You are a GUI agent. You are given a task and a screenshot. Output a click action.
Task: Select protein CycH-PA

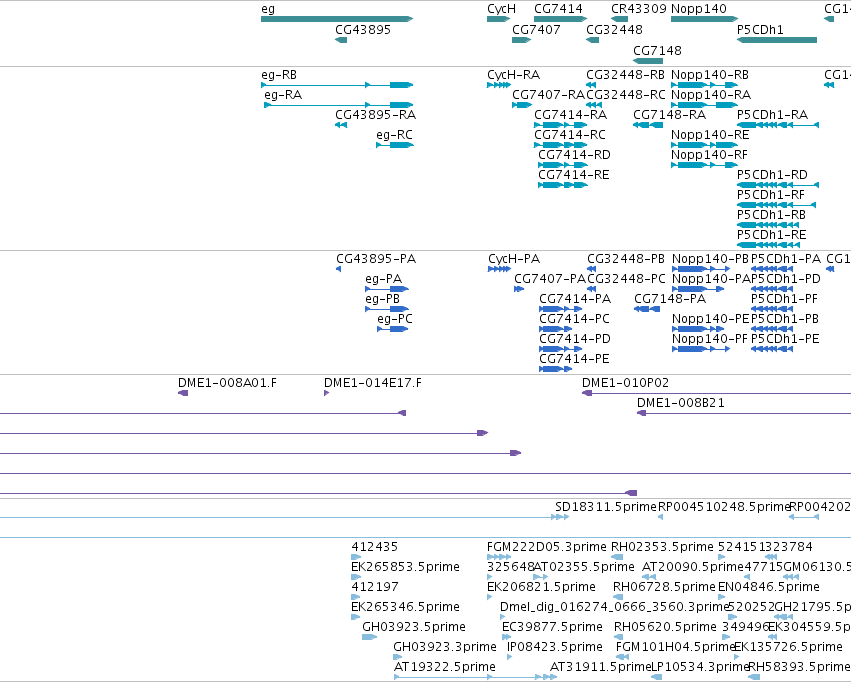514,259
